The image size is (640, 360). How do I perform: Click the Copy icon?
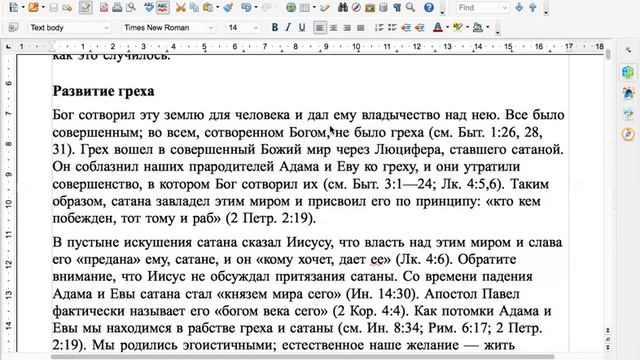click(x=194, y=7)
